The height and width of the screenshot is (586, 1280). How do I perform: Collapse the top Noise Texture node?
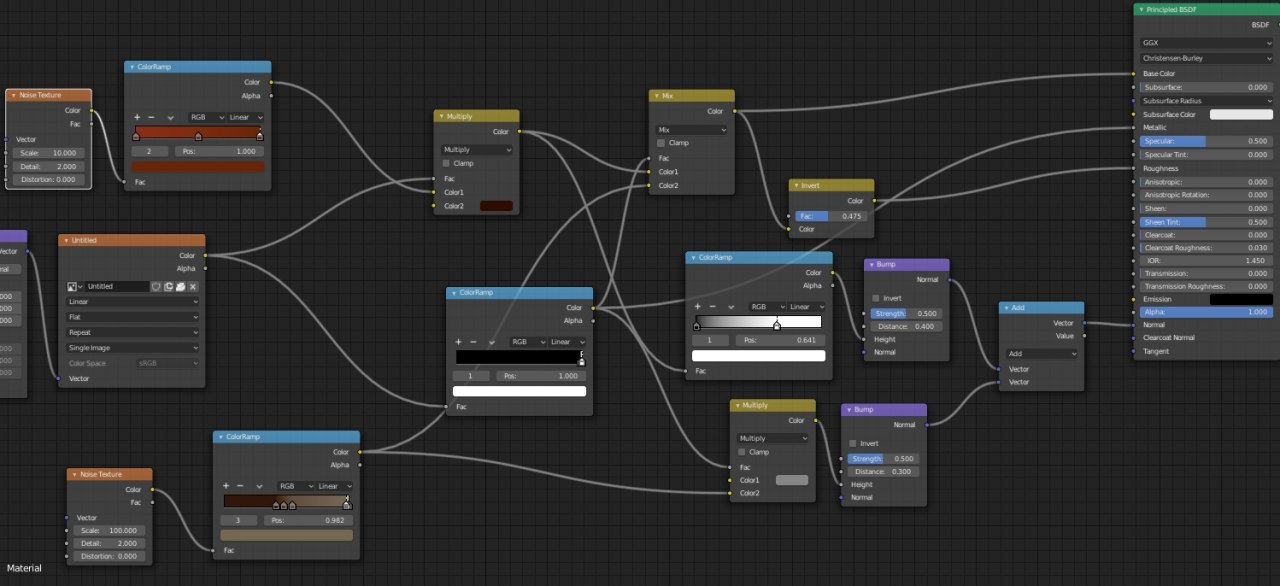click(13, 95)
